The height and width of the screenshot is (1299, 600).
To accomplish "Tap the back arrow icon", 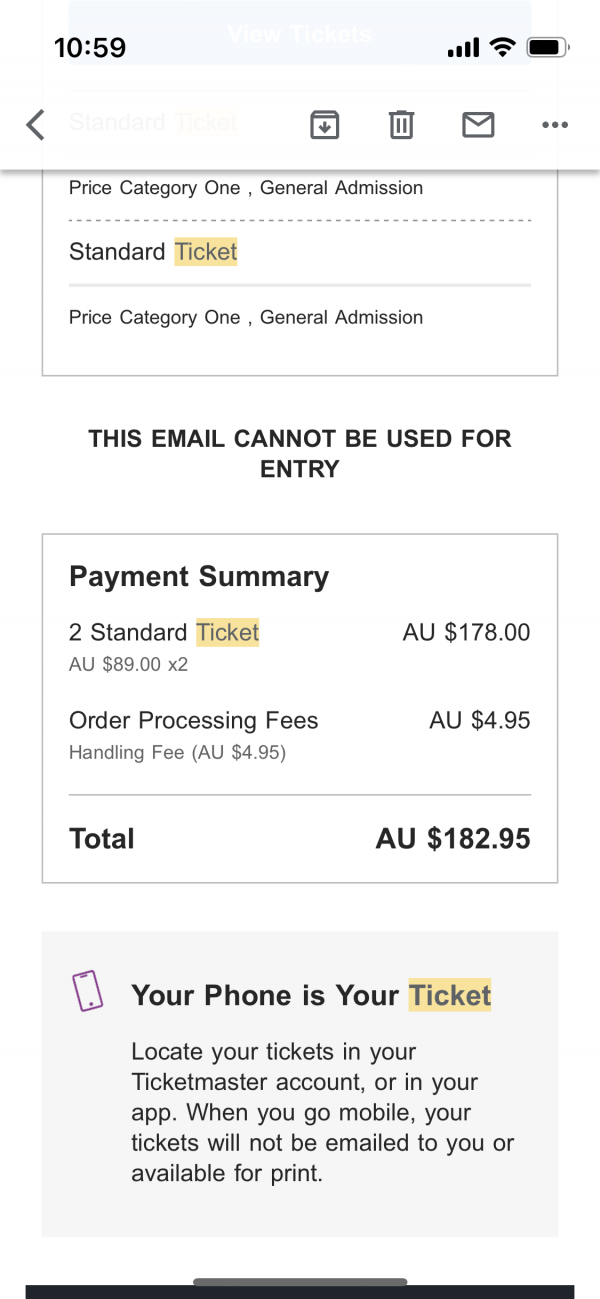I will [x=36, y=125].
